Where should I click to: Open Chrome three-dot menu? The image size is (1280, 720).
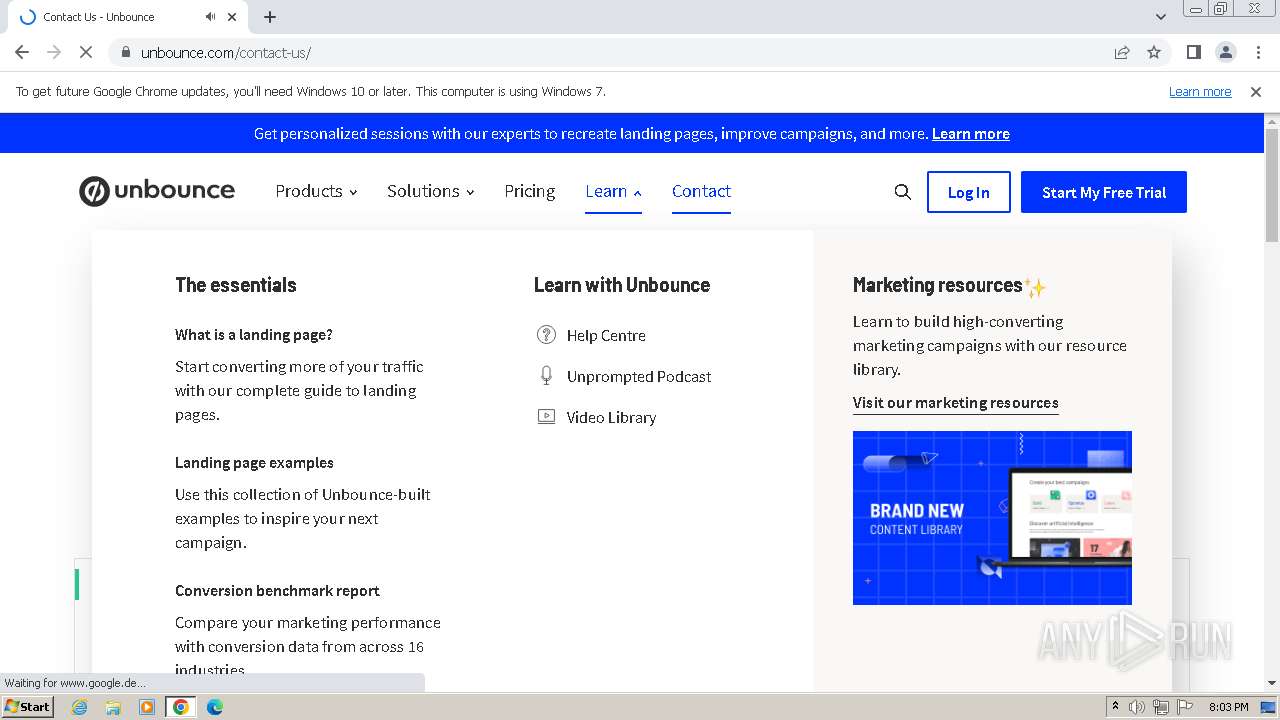pyautogui.click(x=1258, y=52)
